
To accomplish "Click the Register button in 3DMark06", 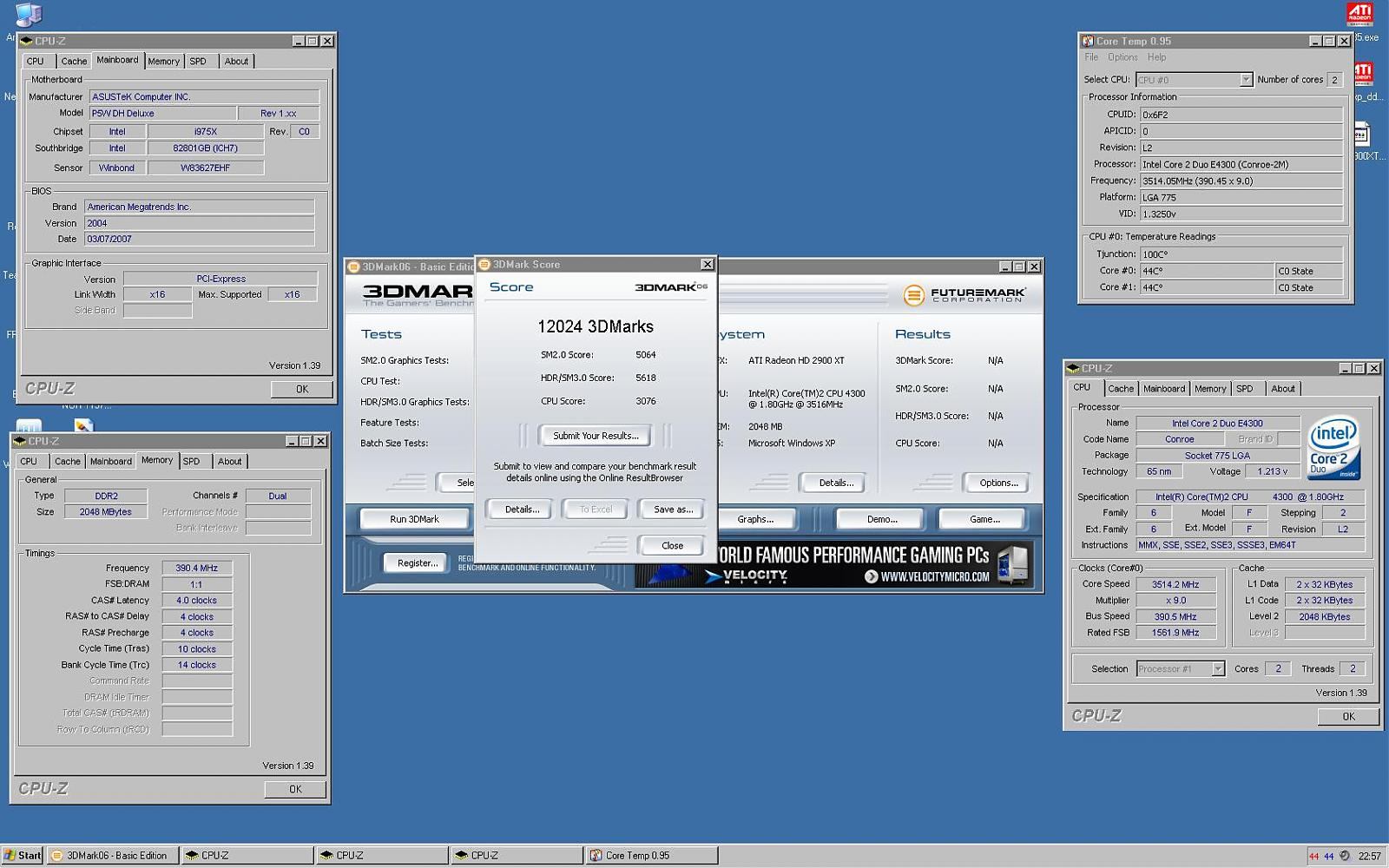I will click(x=417, y=563).
